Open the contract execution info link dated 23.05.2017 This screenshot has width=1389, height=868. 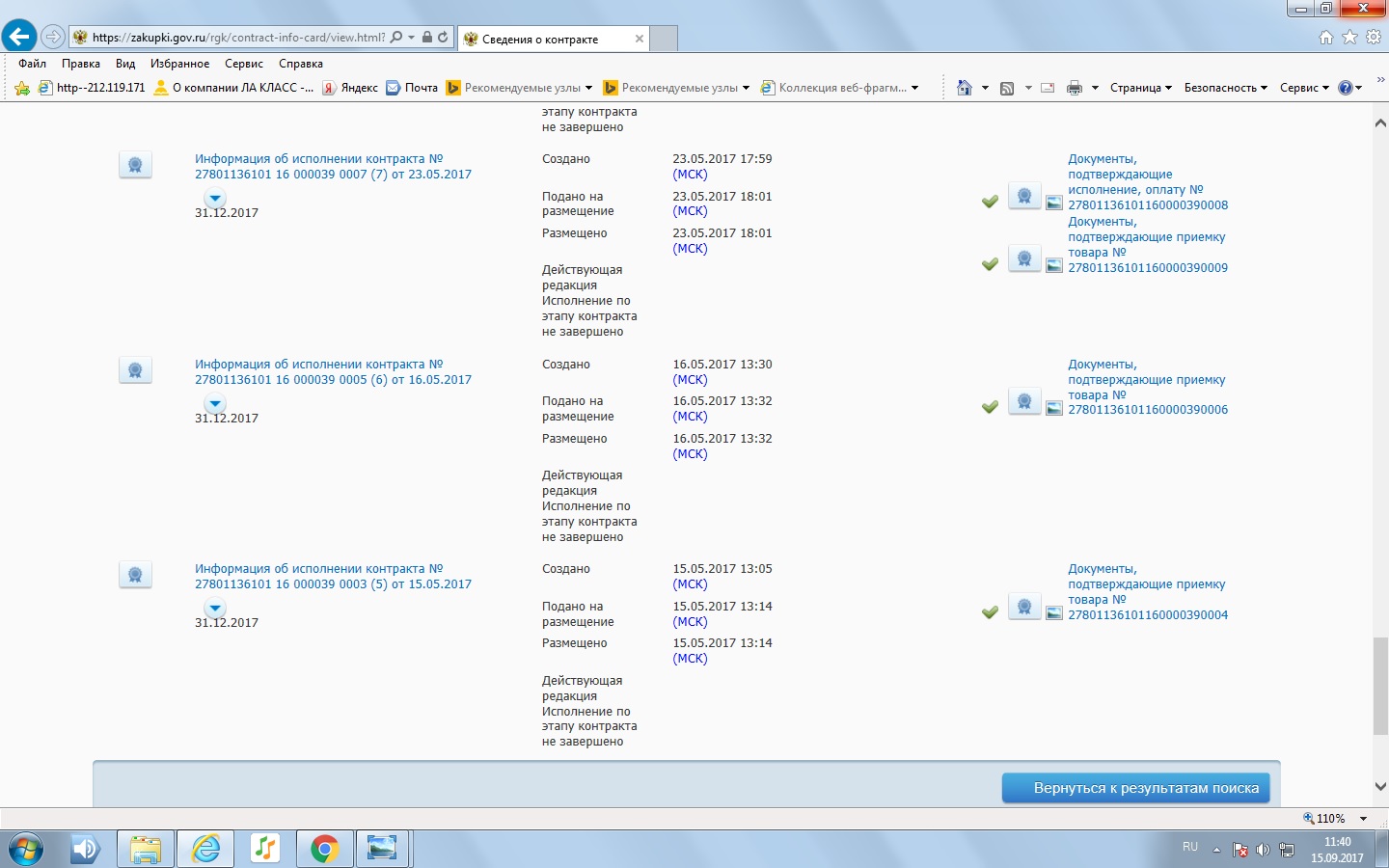point(333,167)
